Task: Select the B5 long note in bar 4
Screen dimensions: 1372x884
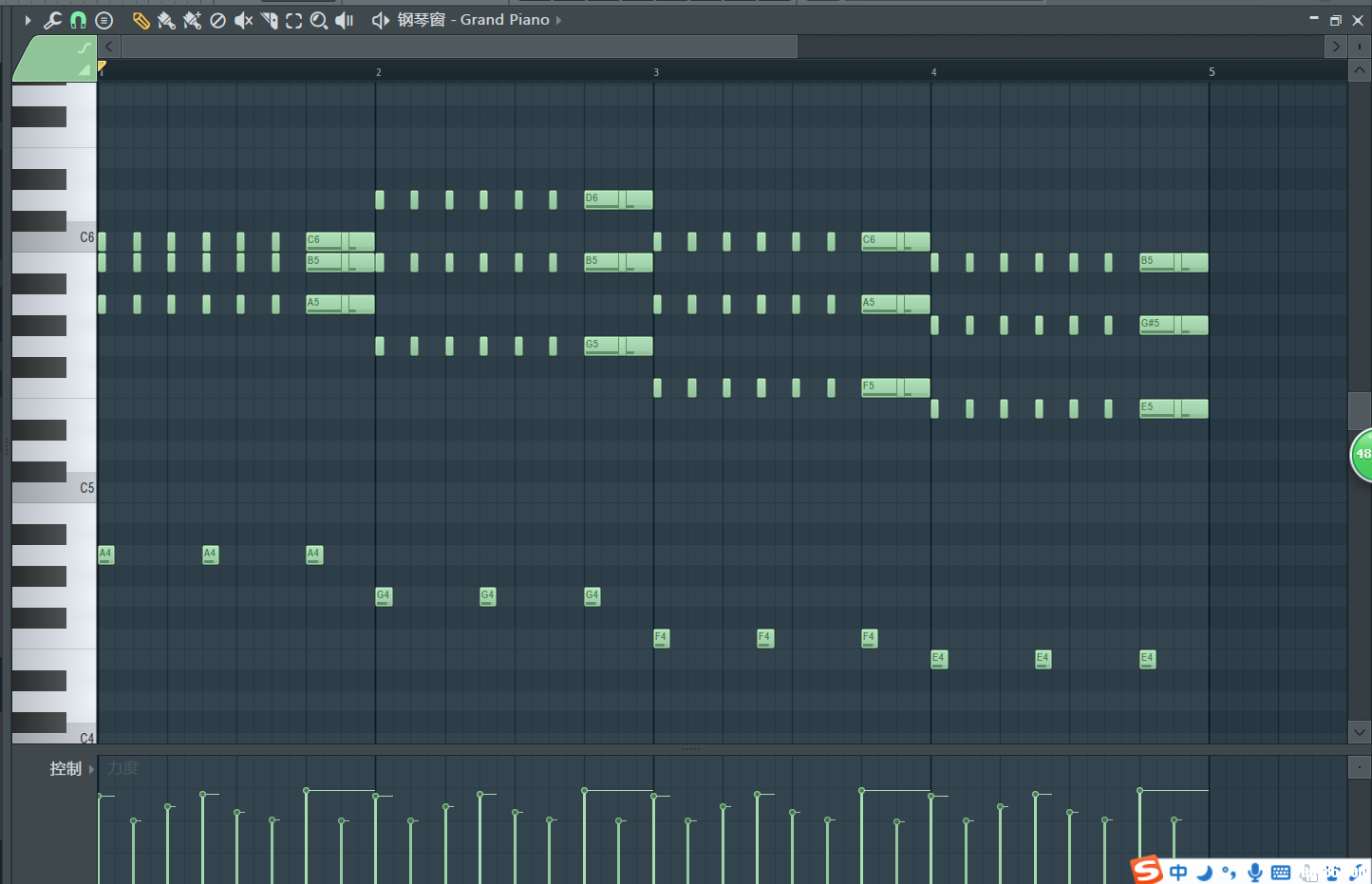Action: [1174, 262]
